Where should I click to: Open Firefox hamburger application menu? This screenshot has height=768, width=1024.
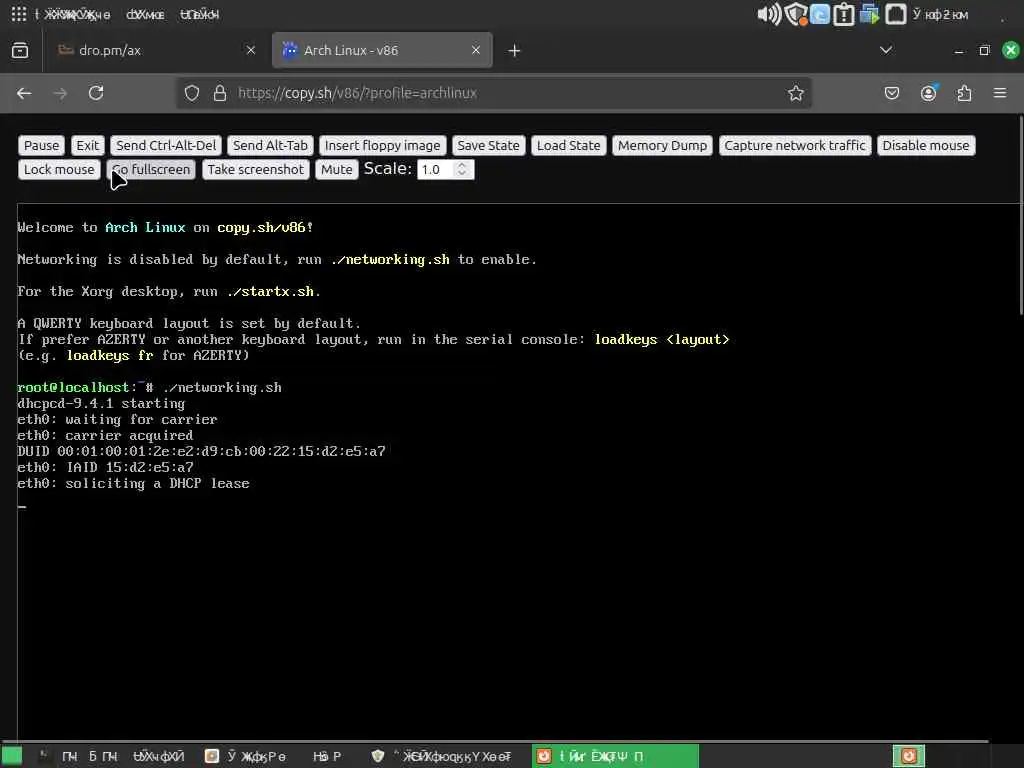point(1000,93)
